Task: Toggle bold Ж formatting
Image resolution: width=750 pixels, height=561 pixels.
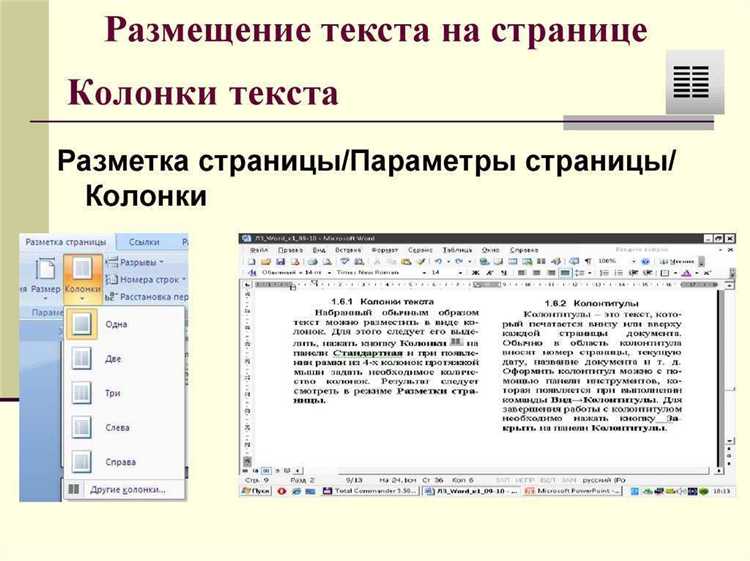Action: (x=475, y=273)
